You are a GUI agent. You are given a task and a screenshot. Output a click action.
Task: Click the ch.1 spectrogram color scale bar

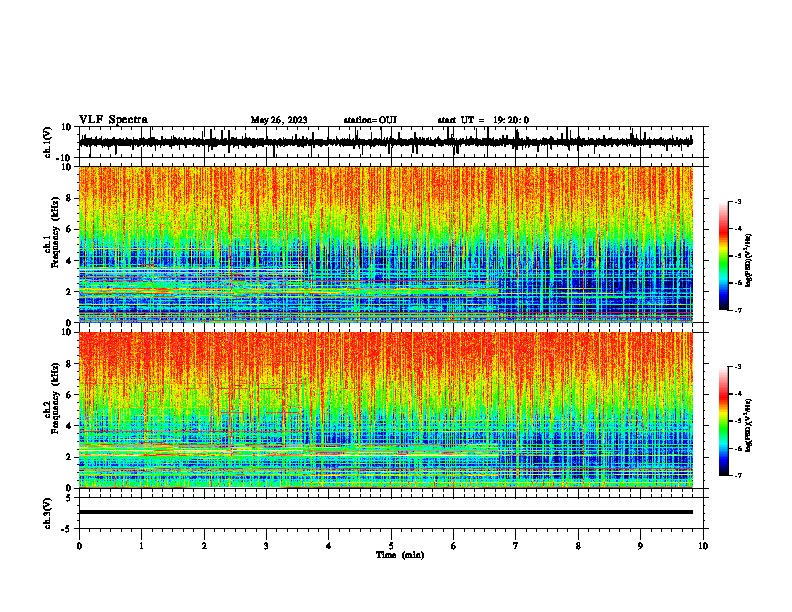(x=723, y=256)
